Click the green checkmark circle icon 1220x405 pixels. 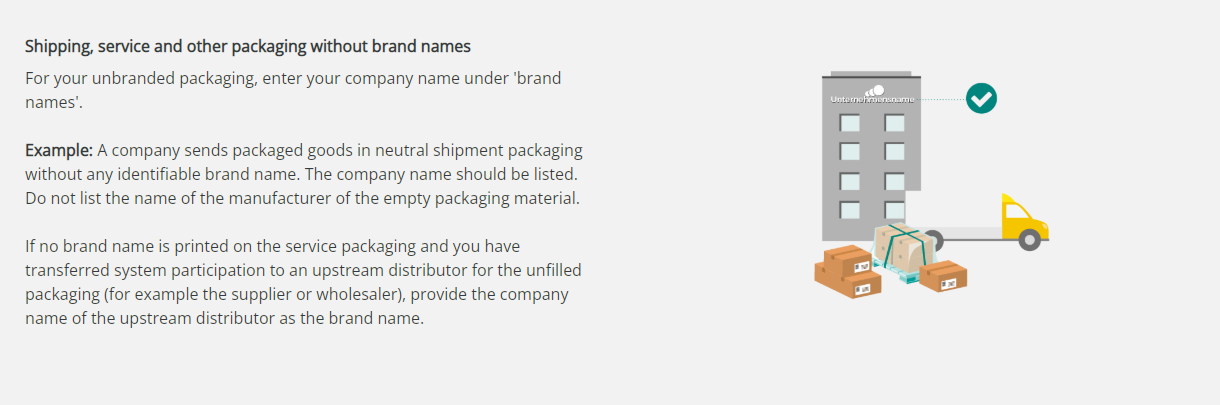[981, 98]
